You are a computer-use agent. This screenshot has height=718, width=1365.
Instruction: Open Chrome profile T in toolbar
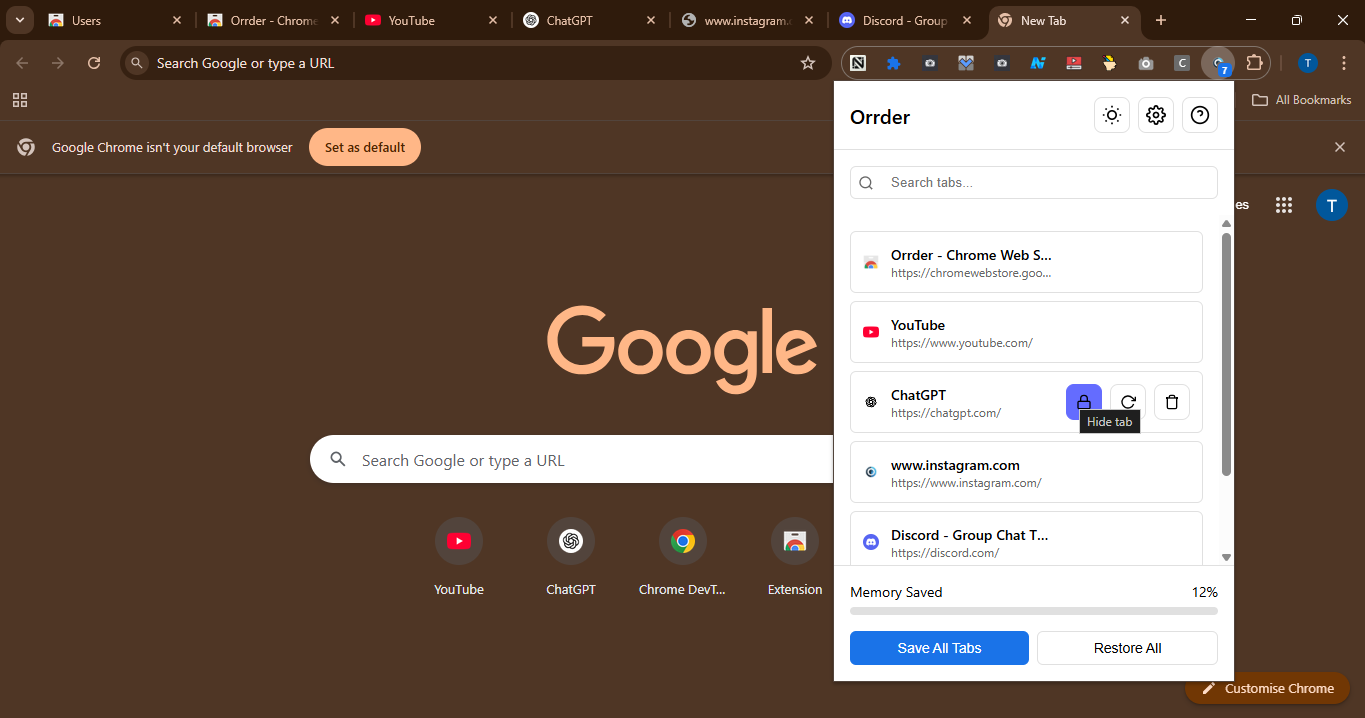point(1307,63)
